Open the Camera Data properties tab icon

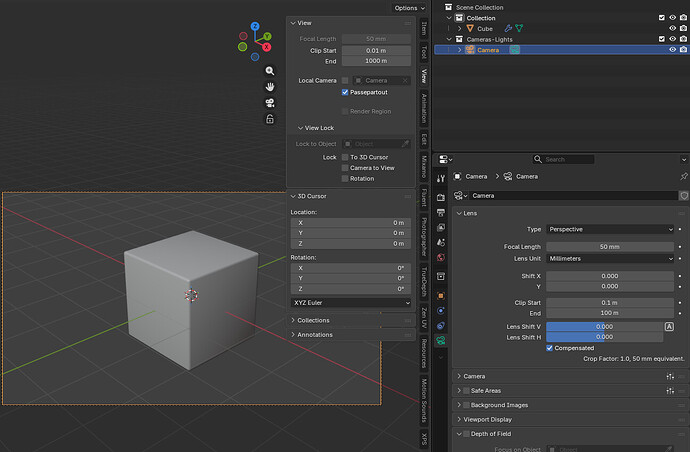coord(441,340)
